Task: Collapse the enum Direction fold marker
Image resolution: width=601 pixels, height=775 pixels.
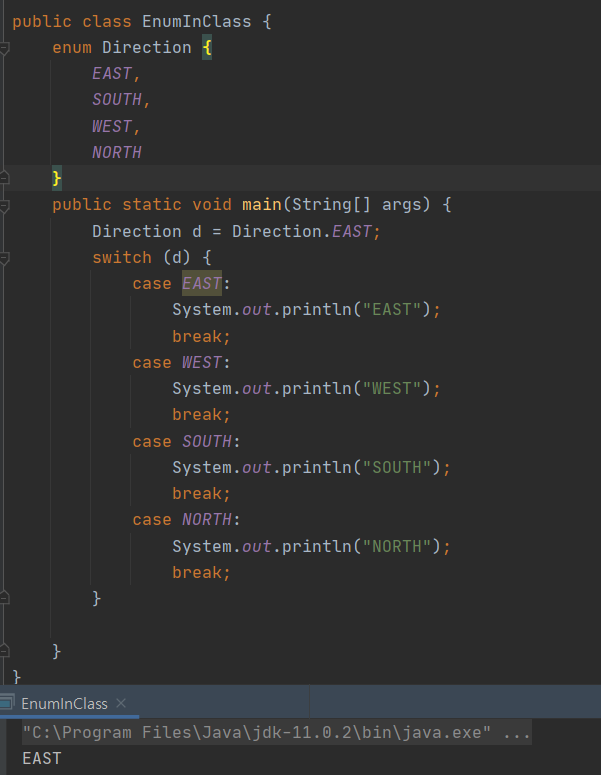Action: [4, 48]
